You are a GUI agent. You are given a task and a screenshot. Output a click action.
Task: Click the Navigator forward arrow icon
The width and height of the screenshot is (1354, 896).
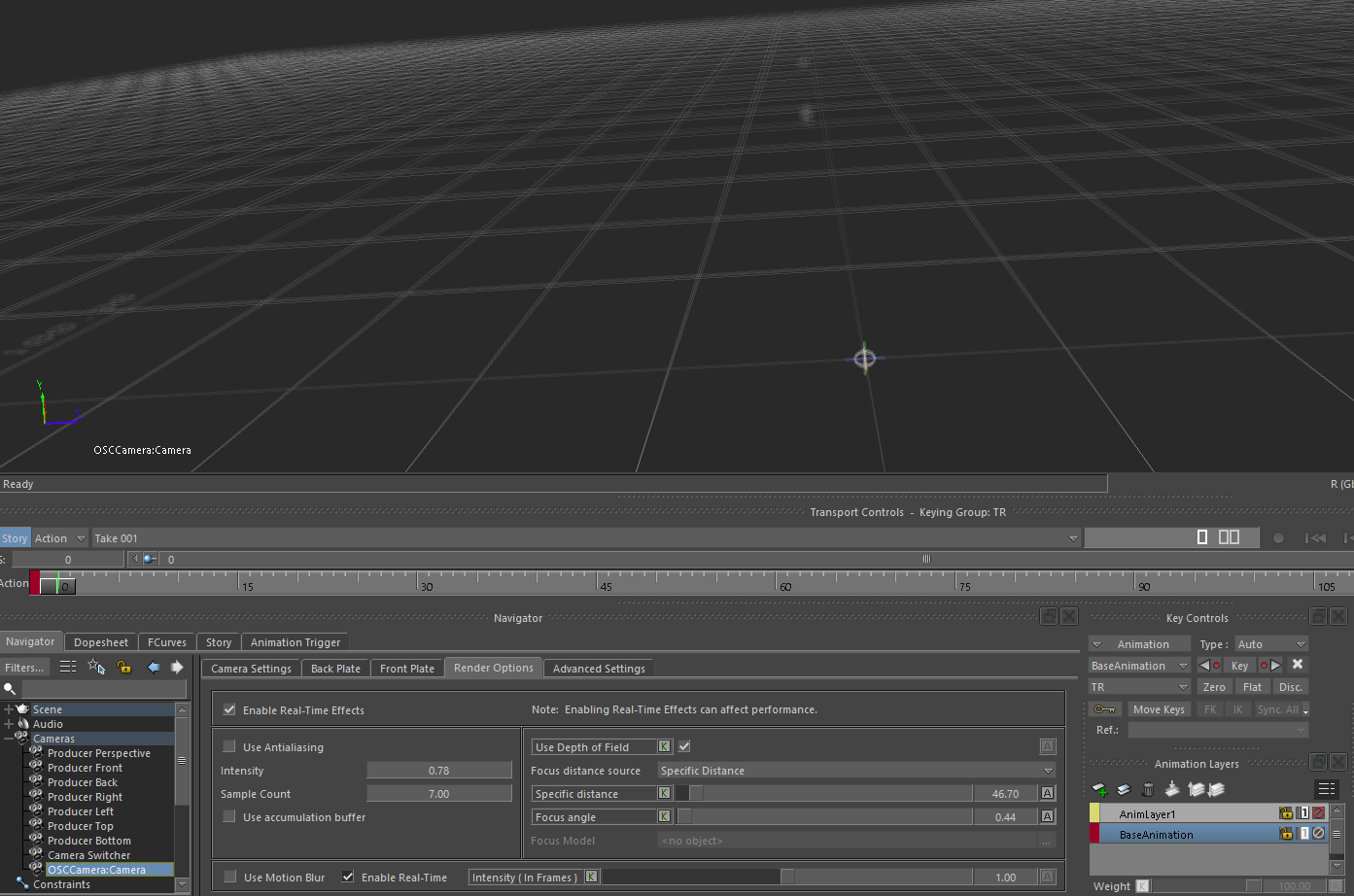tap(177, 667)
